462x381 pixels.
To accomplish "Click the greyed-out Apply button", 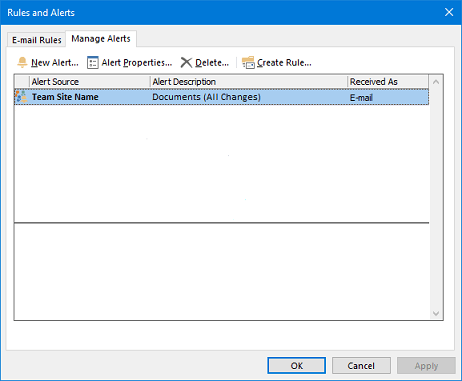I will coord(426,366).
